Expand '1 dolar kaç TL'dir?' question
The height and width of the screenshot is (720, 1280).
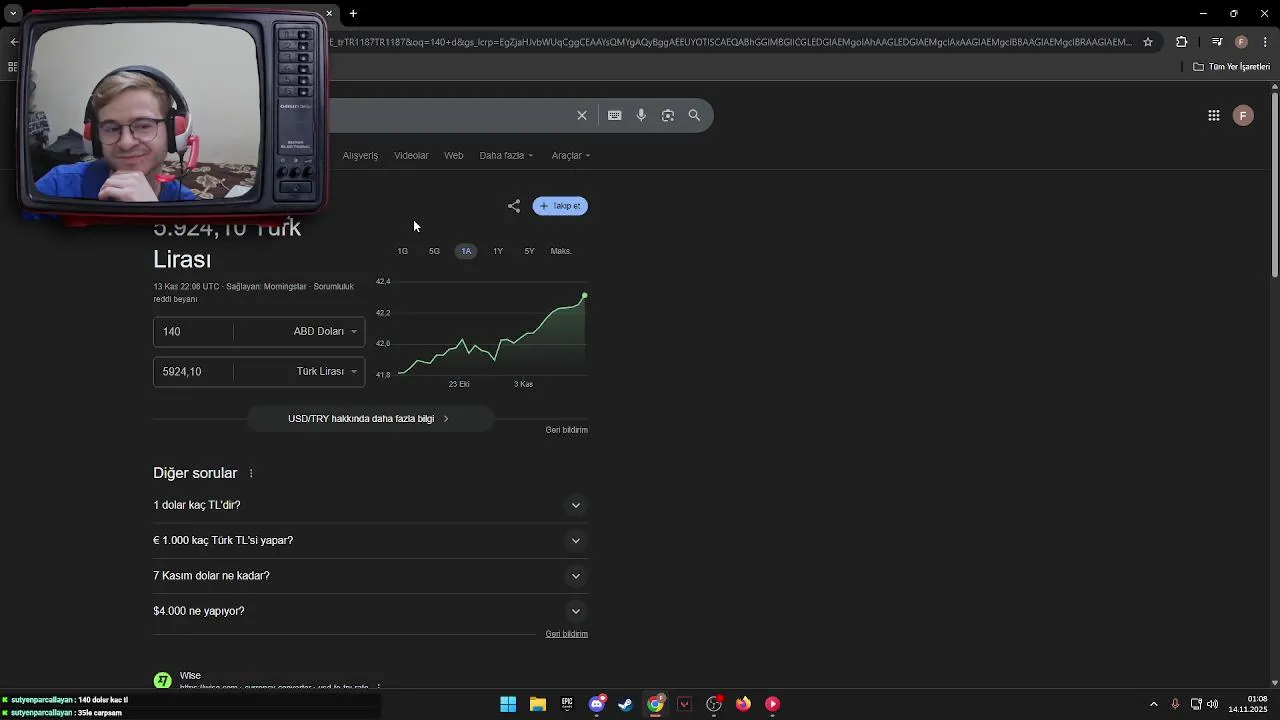point(370,505)
